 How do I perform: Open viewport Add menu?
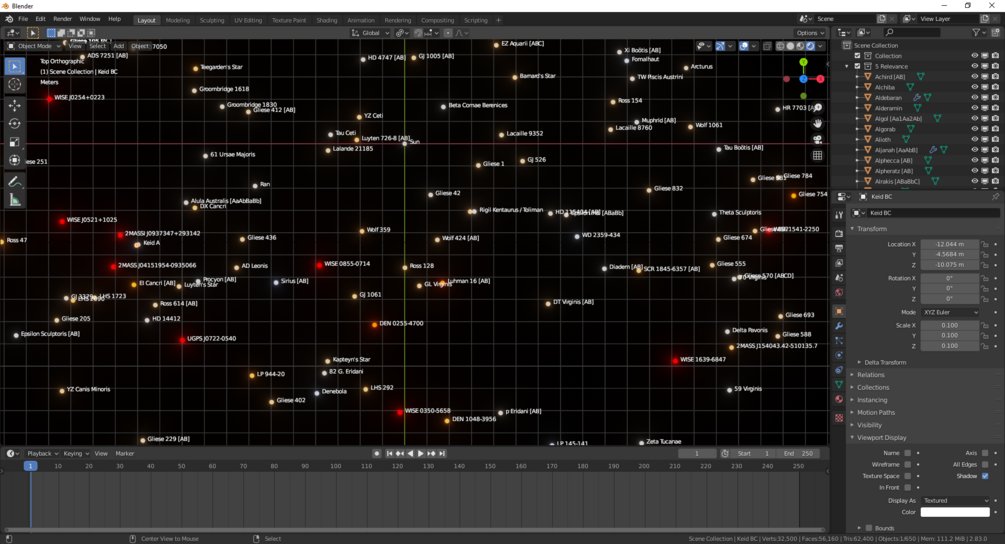(x=119, y=46)
